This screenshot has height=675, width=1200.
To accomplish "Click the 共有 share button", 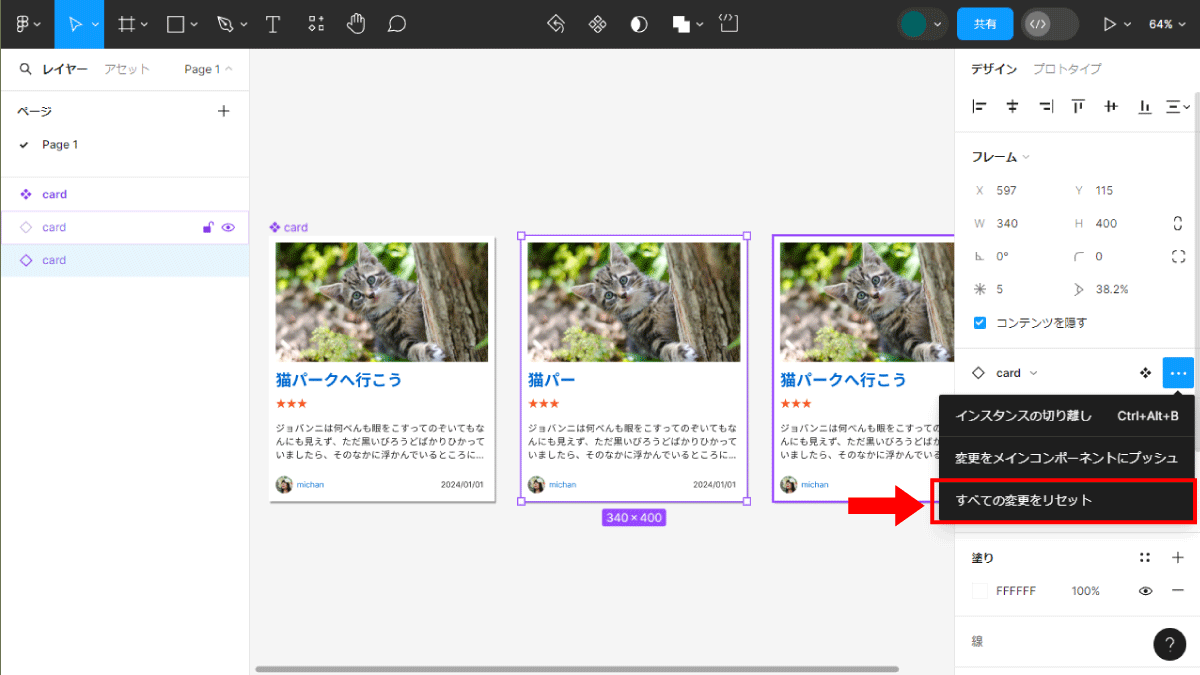I will pos(985,24).
